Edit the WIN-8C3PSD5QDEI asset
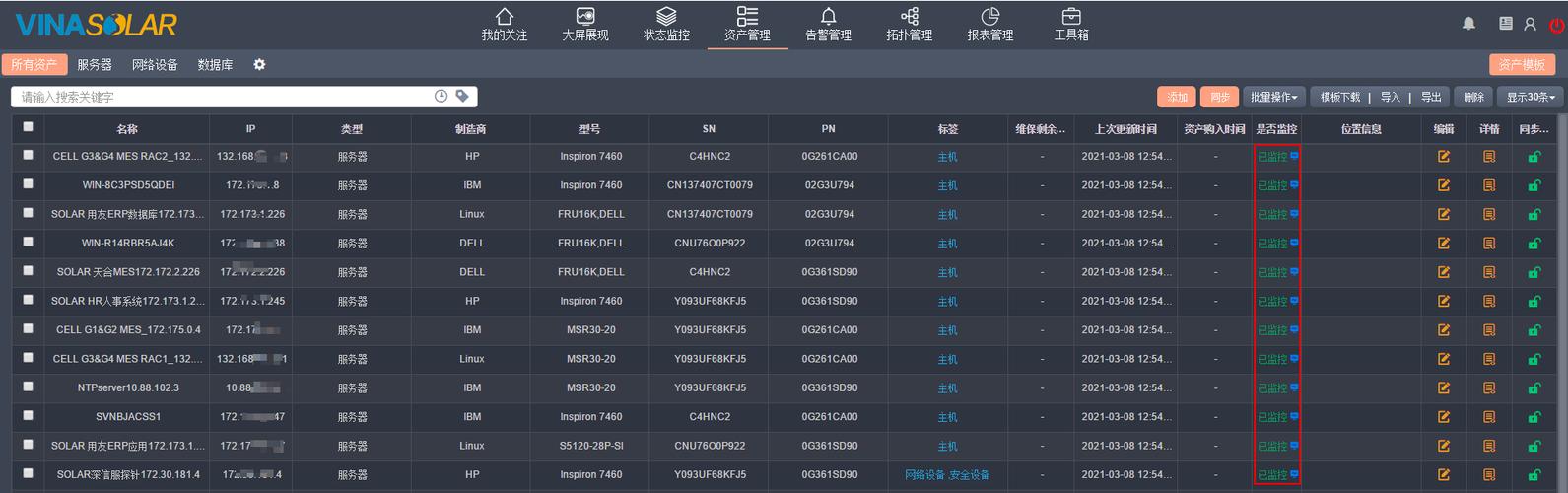This screenshot has width=1568, height=493. 1444,185
